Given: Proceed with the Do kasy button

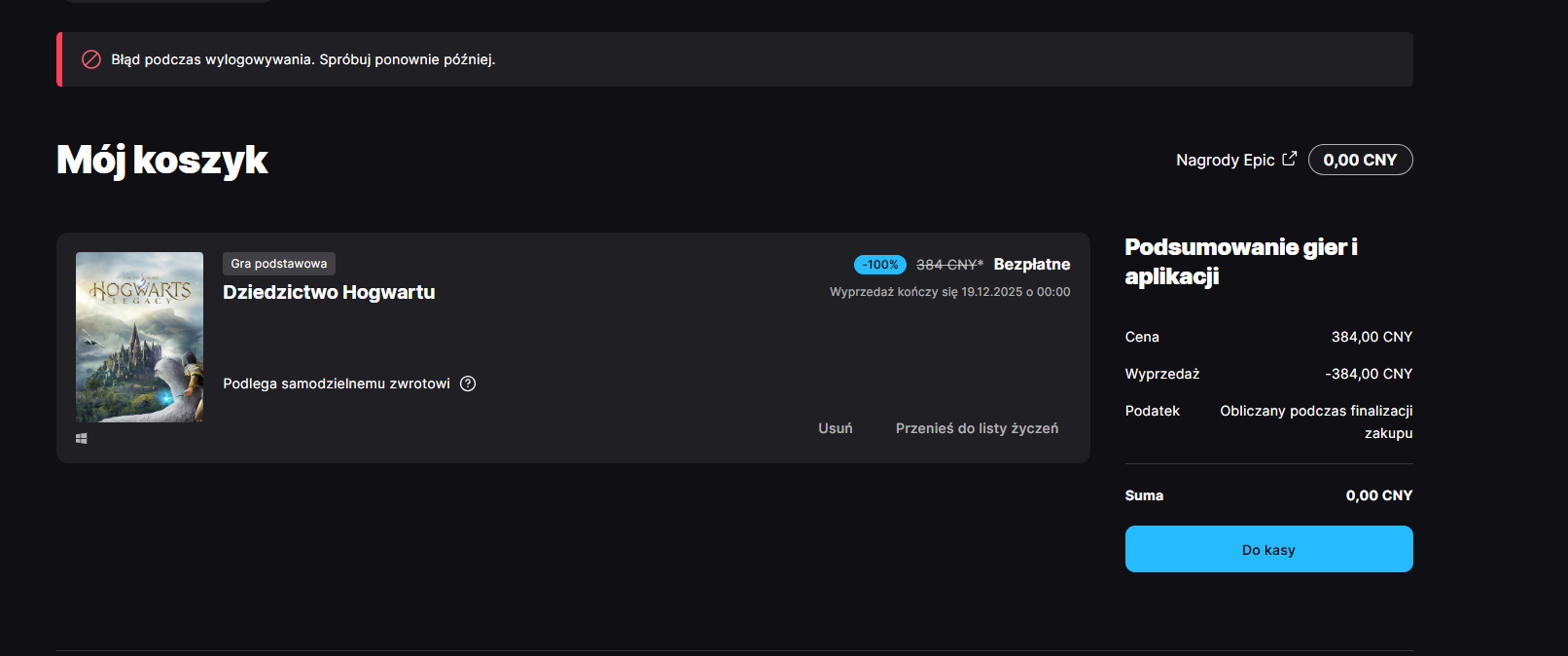Looking at the screenshot, I should click(1268, 549).
